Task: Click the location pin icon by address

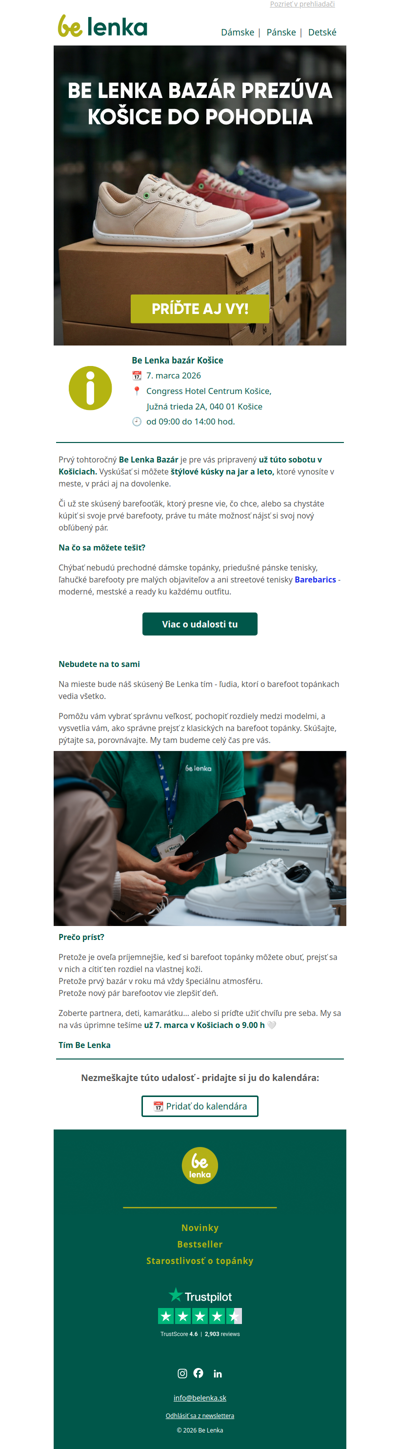Action: [x=137, y=391]
